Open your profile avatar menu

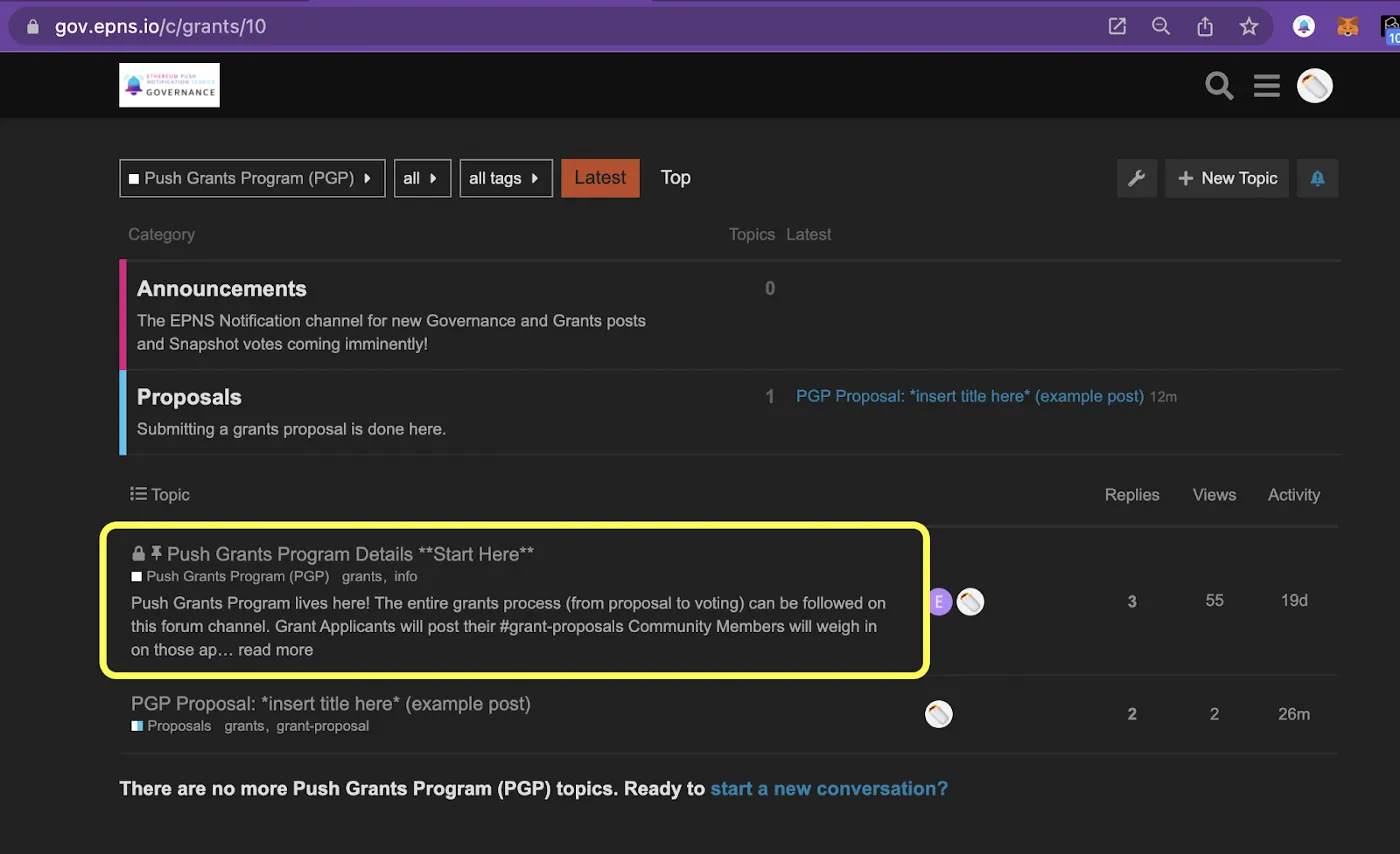tap(1315, 86)
